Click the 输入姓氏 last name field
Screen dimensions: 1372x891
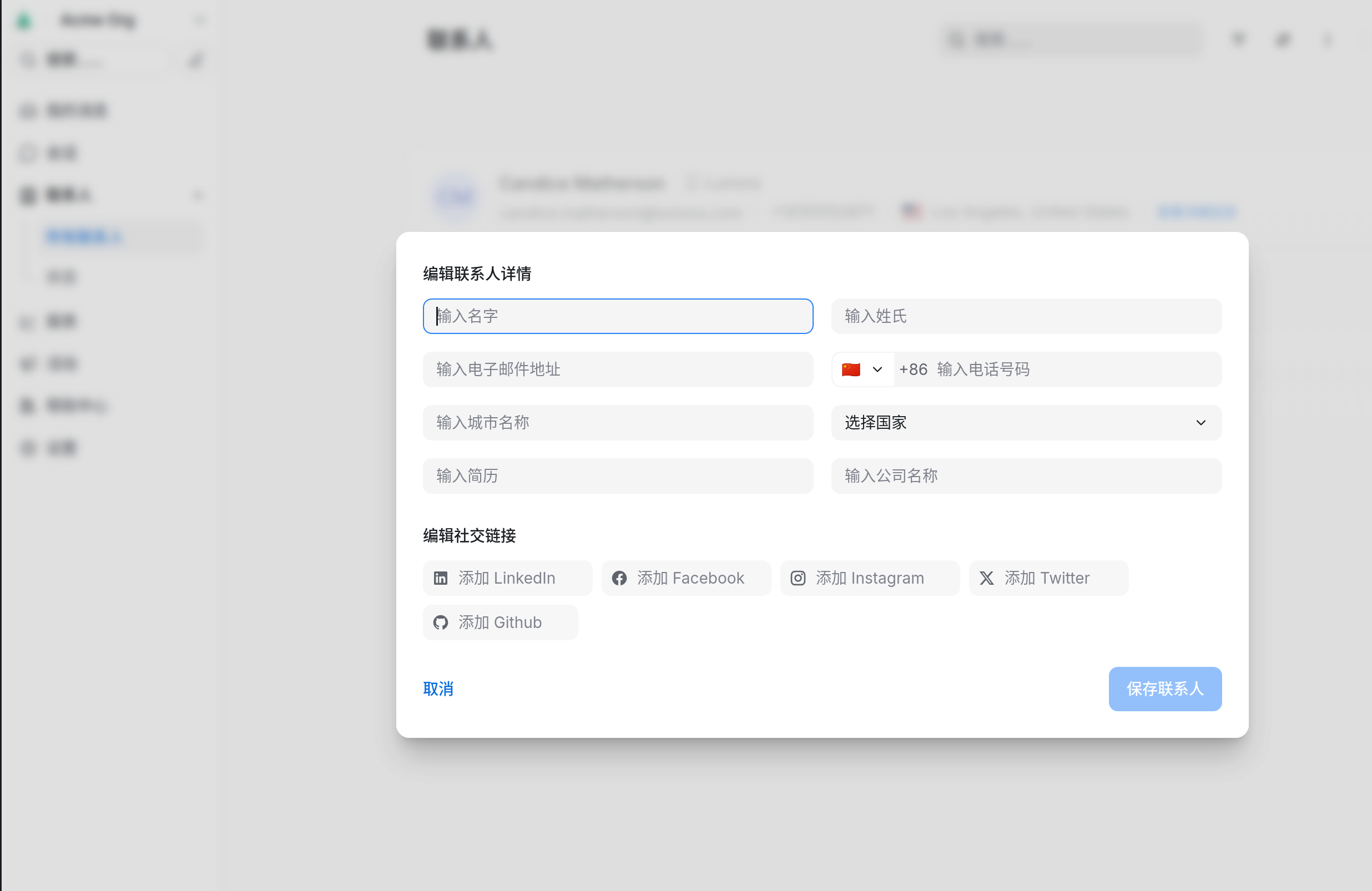[x=1026, y=316]
